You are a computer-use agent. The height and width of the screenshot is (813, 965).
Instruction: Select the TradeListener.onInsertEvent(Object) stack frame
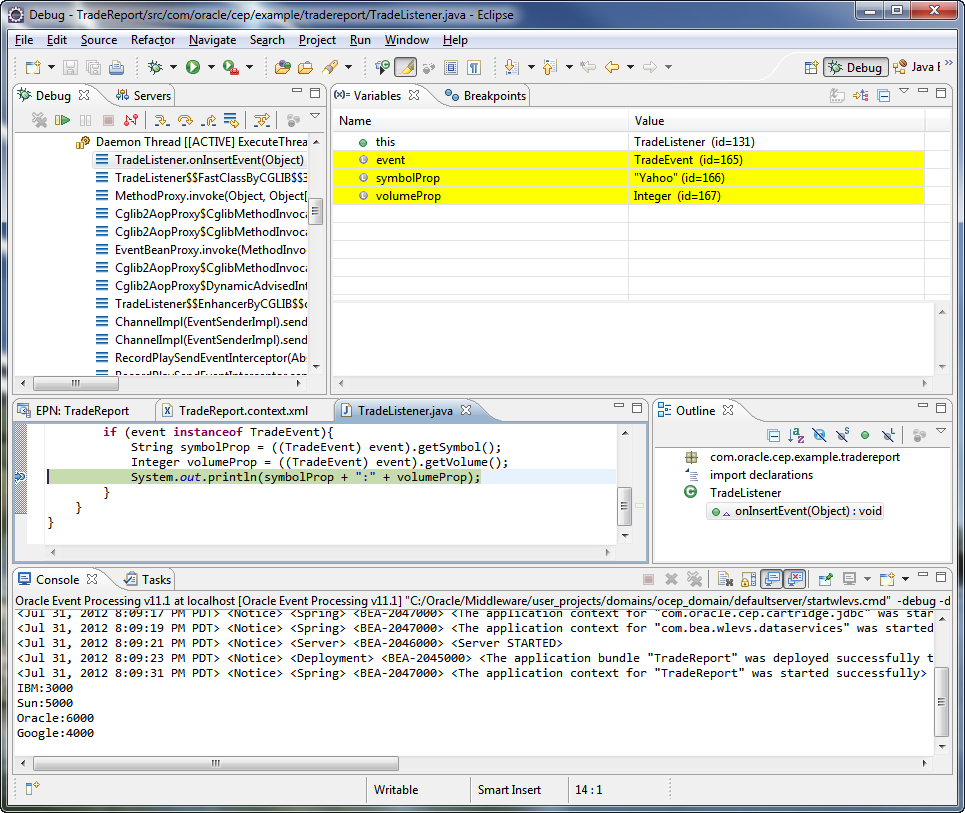coord(199,160)
